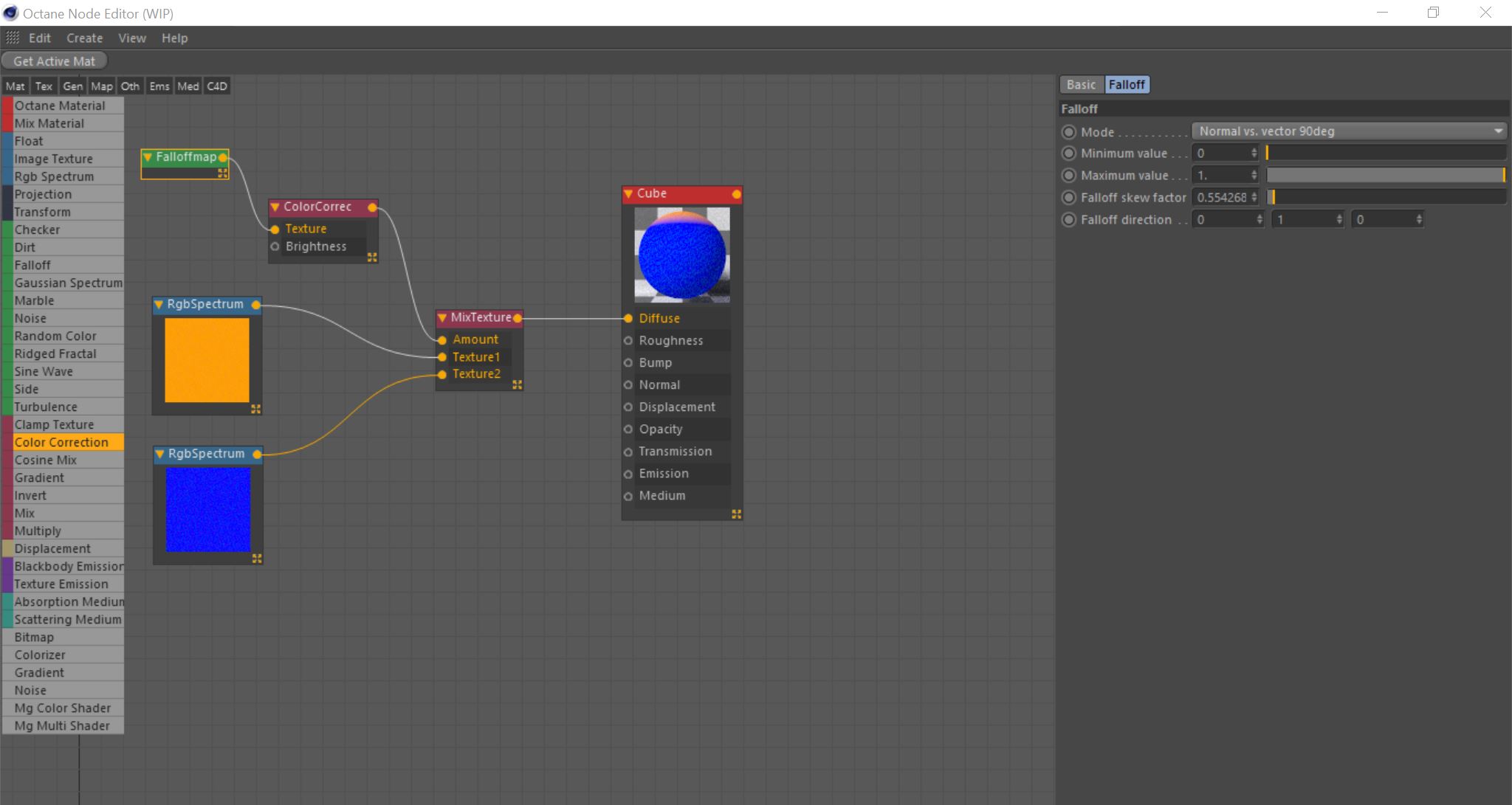Toggle the Mode parameter radio circle
This screenshot has height=805, width=1512.
tap(1068, 132)
